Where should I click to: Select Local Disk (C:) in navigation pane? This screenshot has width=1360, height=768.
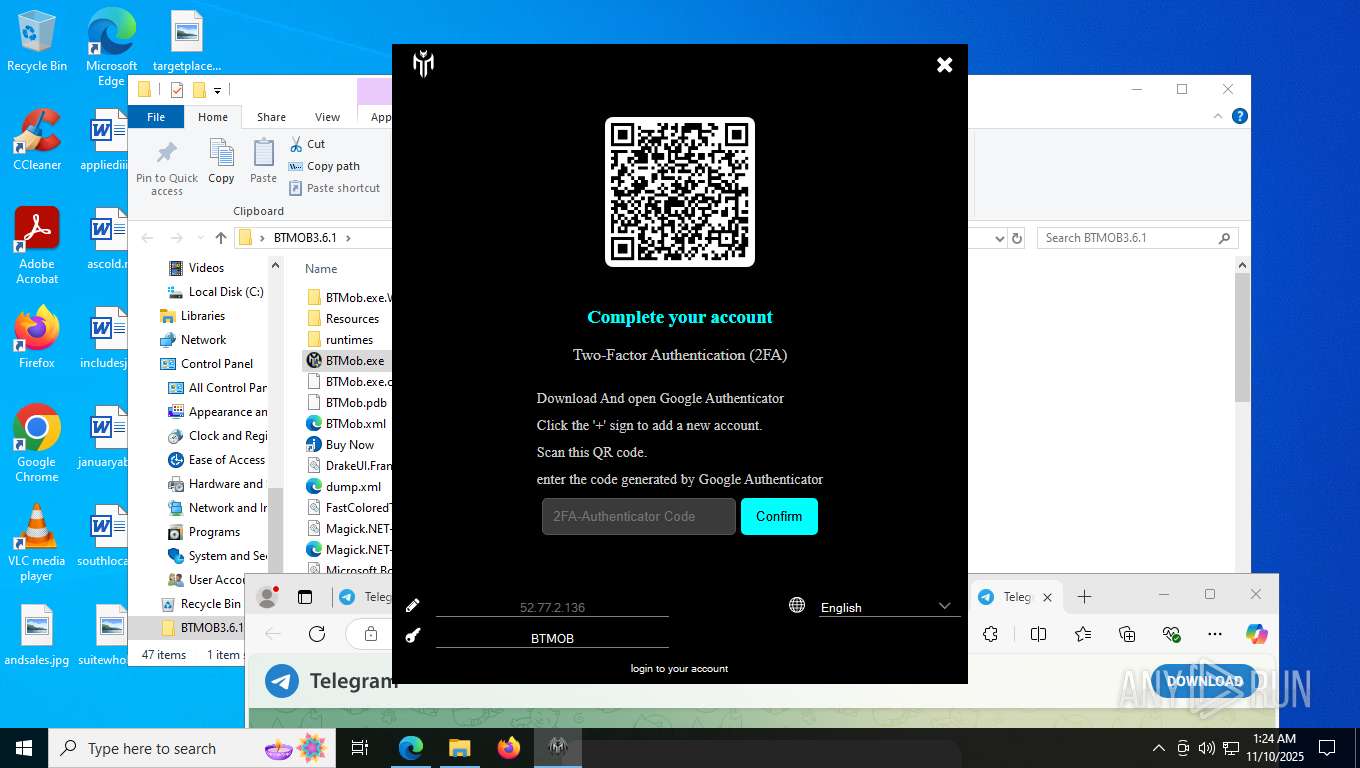[x=226, y=292]
